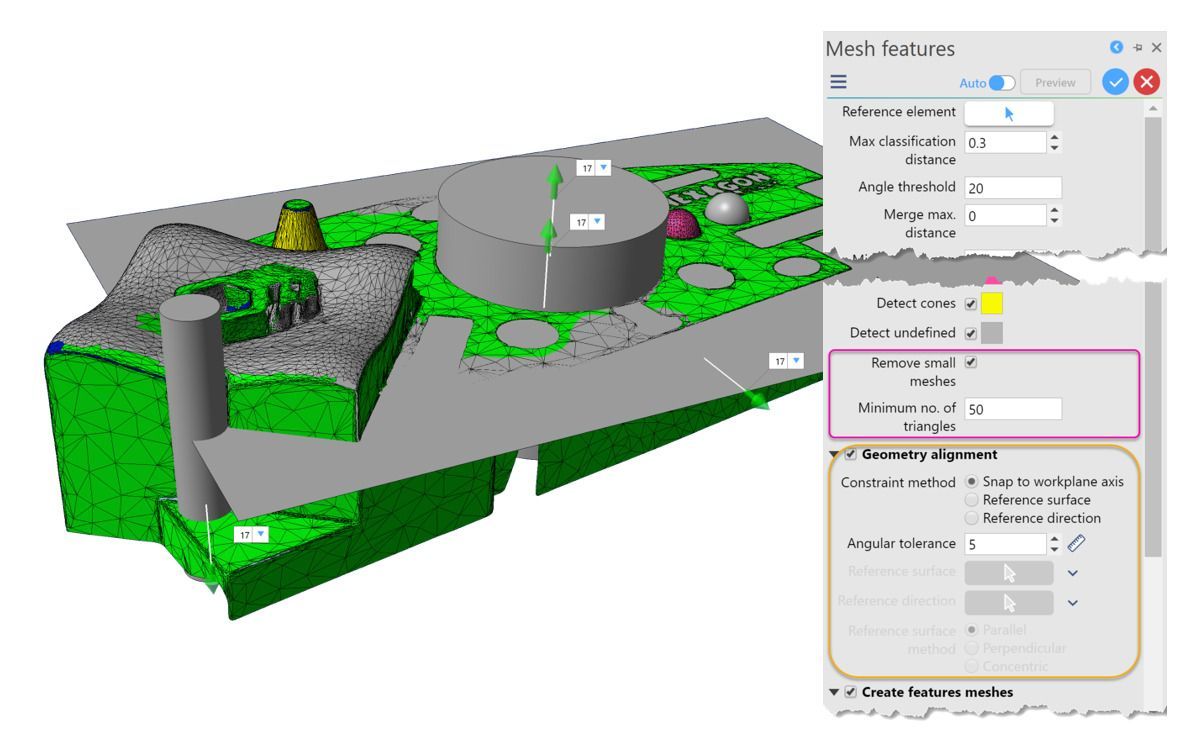Screen dimensions: 1192x745
Task: Select the Parallel surface method
Action: click(972, 630)
